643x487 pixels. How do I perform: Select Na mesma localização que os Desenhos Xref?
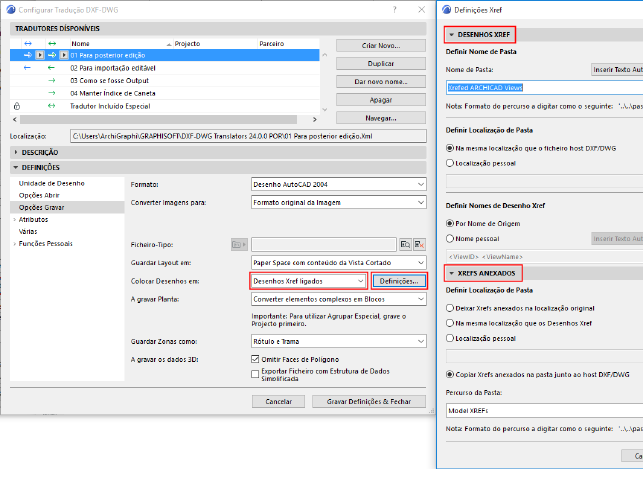click(x=450, y=323)
